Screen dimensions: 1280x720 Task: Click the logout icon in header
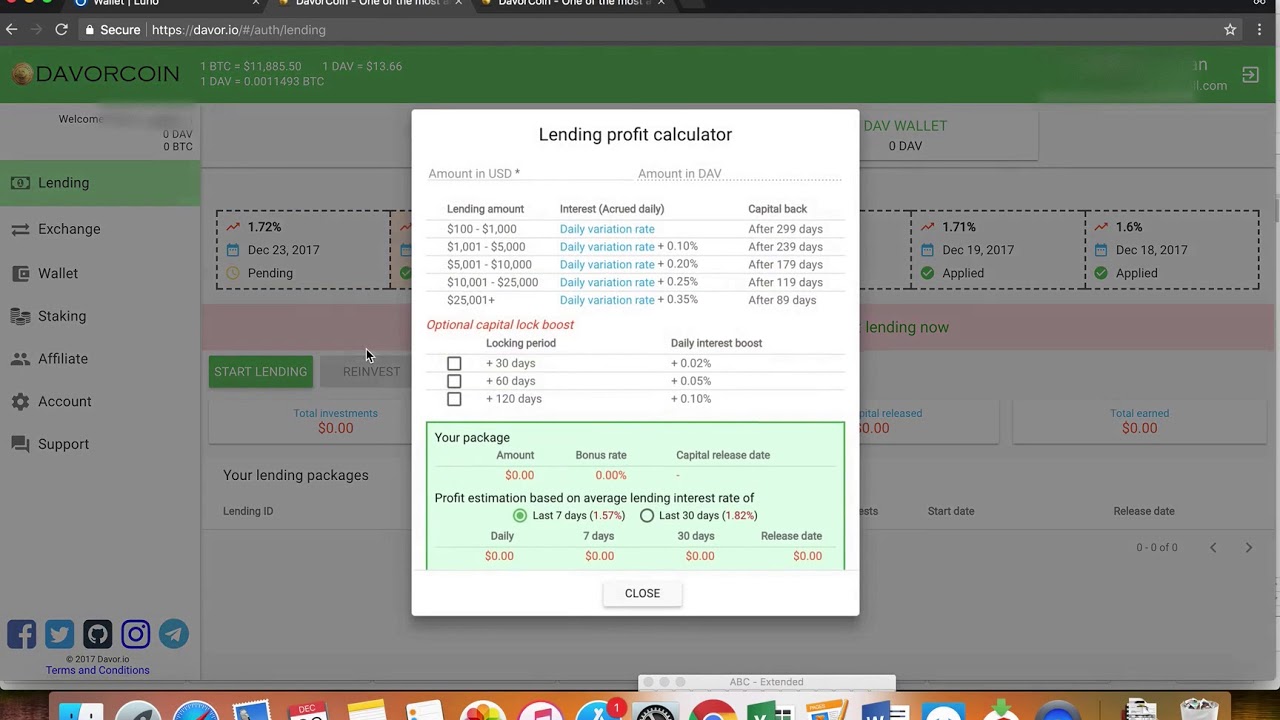point(1250,75)
